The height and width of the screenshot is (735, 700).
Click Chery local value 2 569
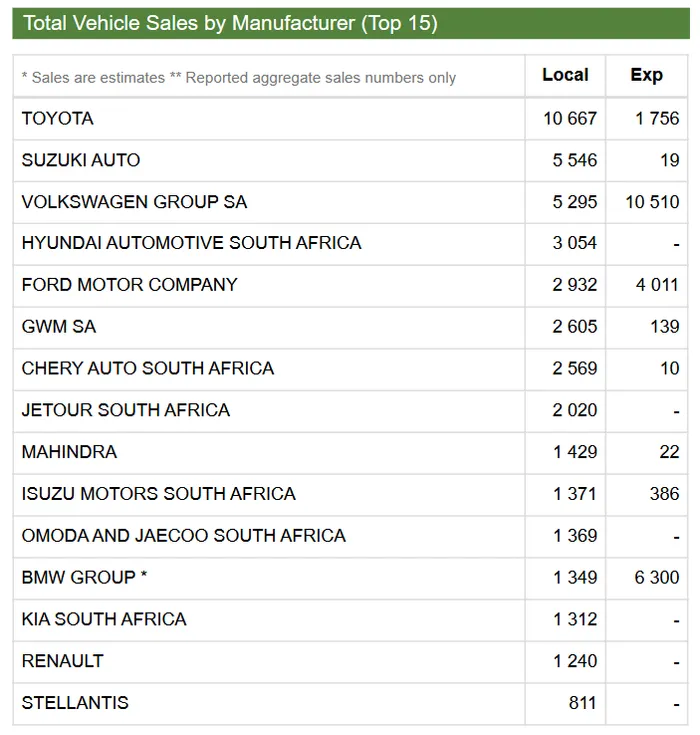tap(575, 368)
